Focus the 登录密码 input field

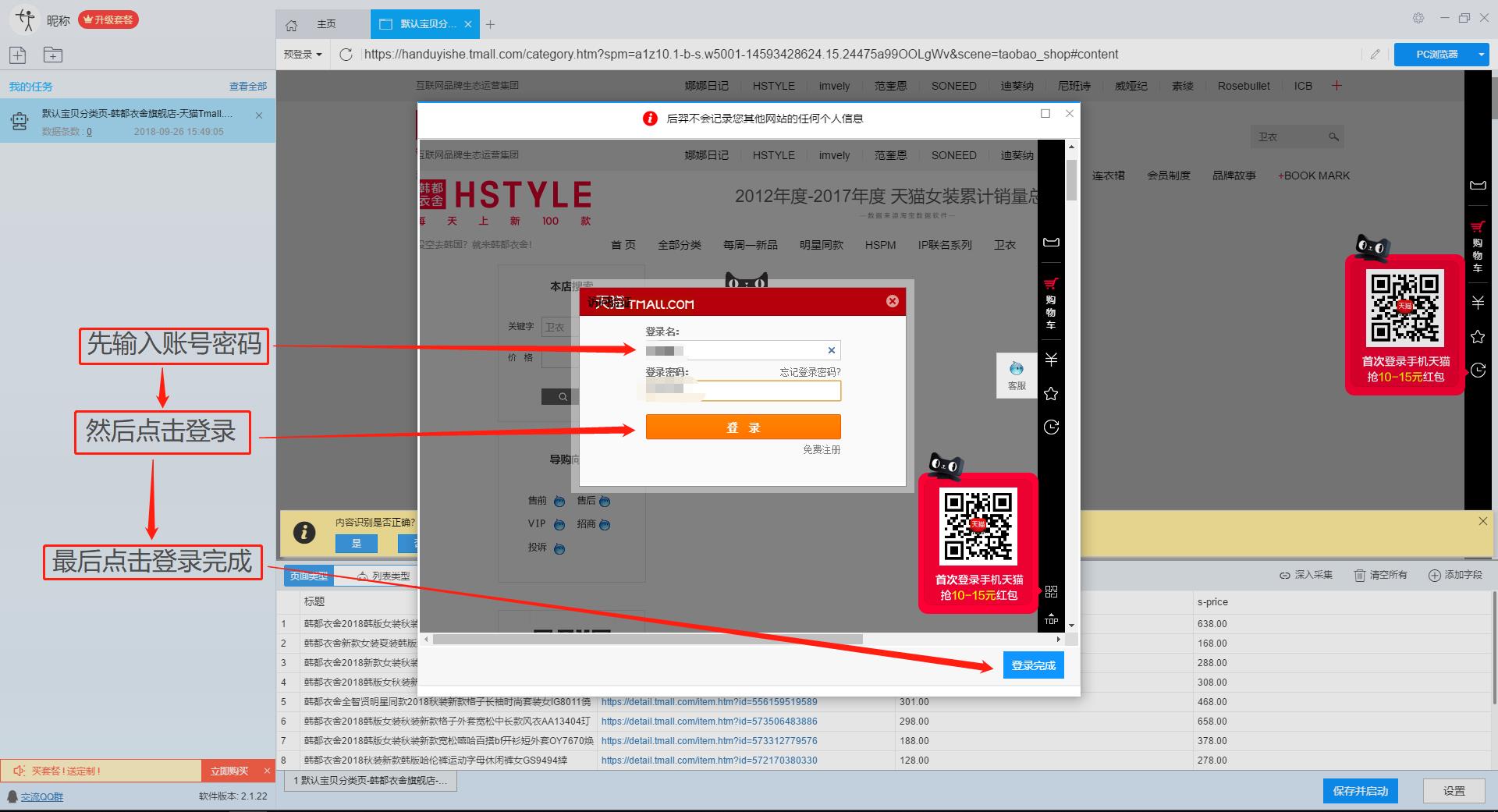(x=743, y=391)
